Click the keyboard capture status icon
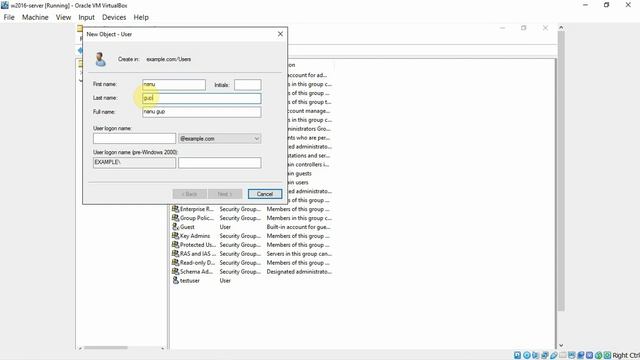Image resolution: width=640 pixels, height=360 pixels. 607,356
